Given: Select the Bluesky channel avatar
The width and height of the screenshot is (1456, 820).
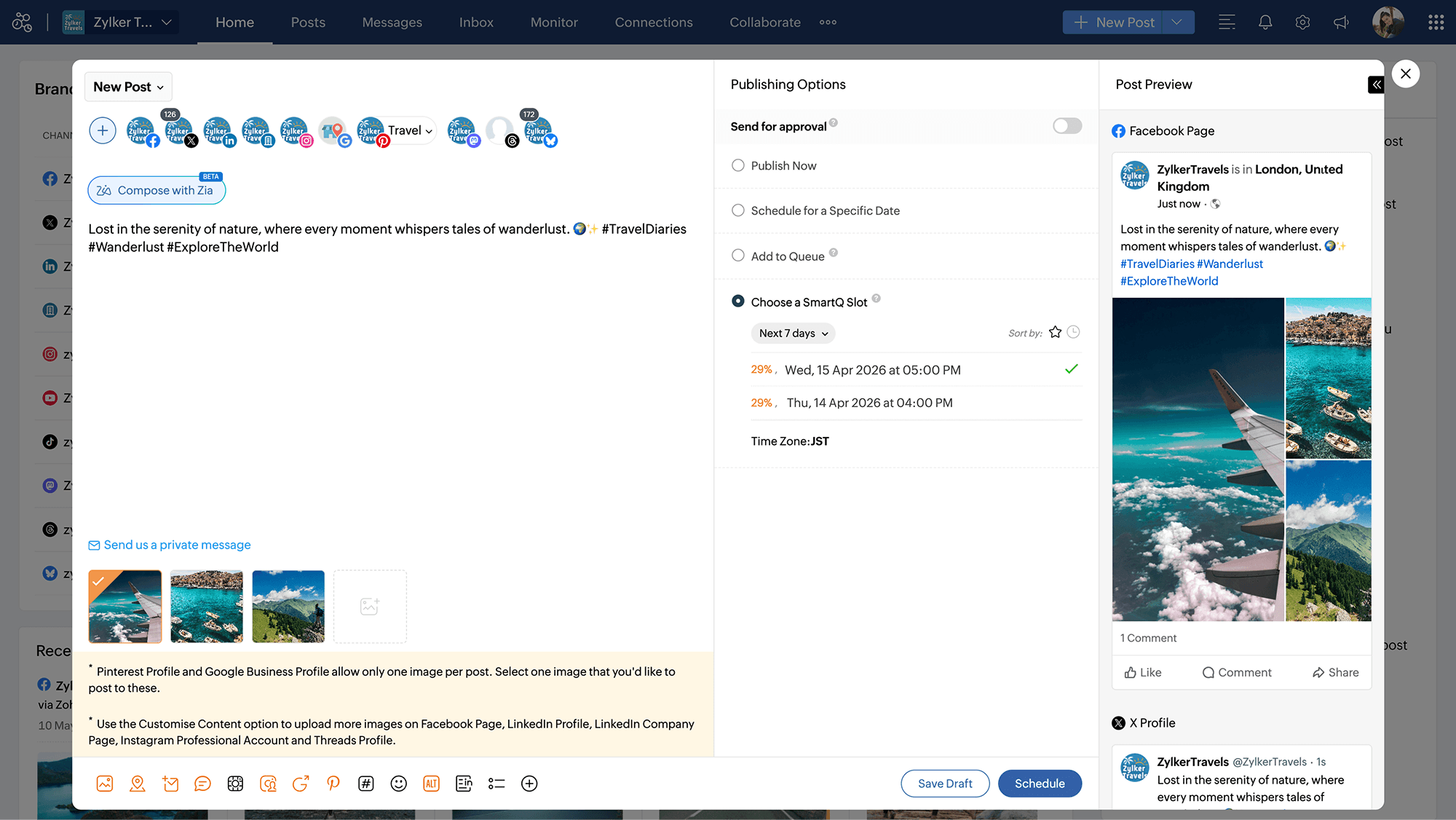Looking at the screenshot, I should [539, 131].
